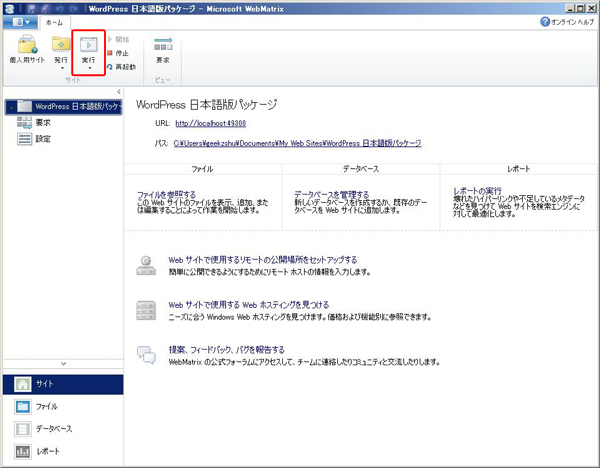Screen dimensions: 600x468
Task: Open the 発行 dropdown arrow
Action: click(x=62, y=68)
